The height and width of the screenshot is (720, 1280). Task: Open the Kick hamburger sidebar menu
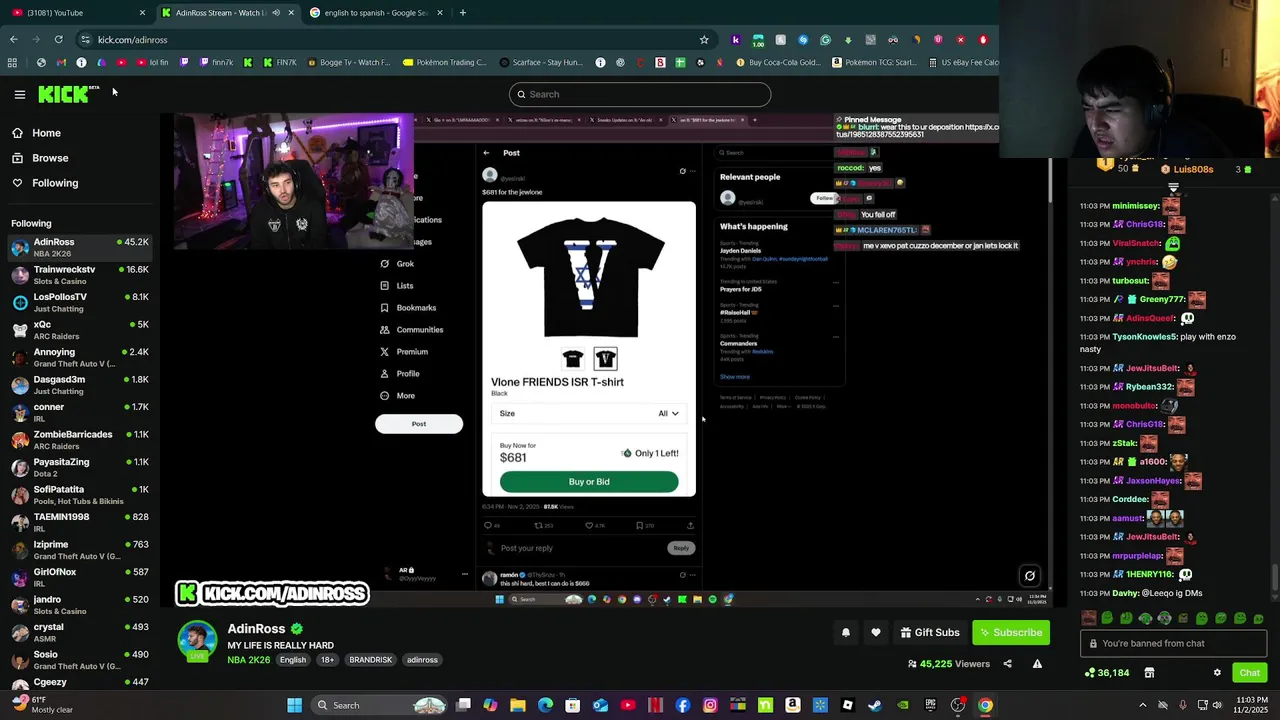(x=19, y=94)
